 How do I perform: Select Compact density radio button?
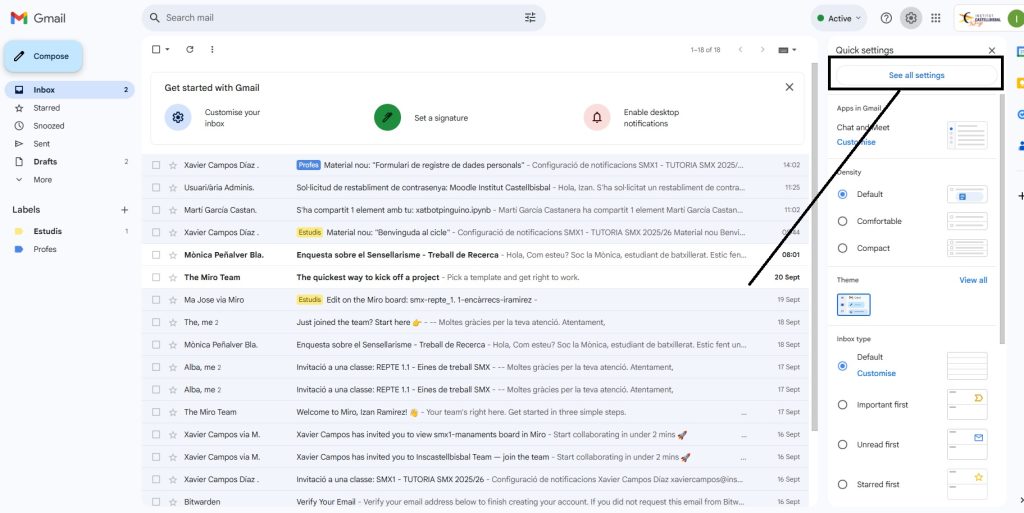pos(842,248)
